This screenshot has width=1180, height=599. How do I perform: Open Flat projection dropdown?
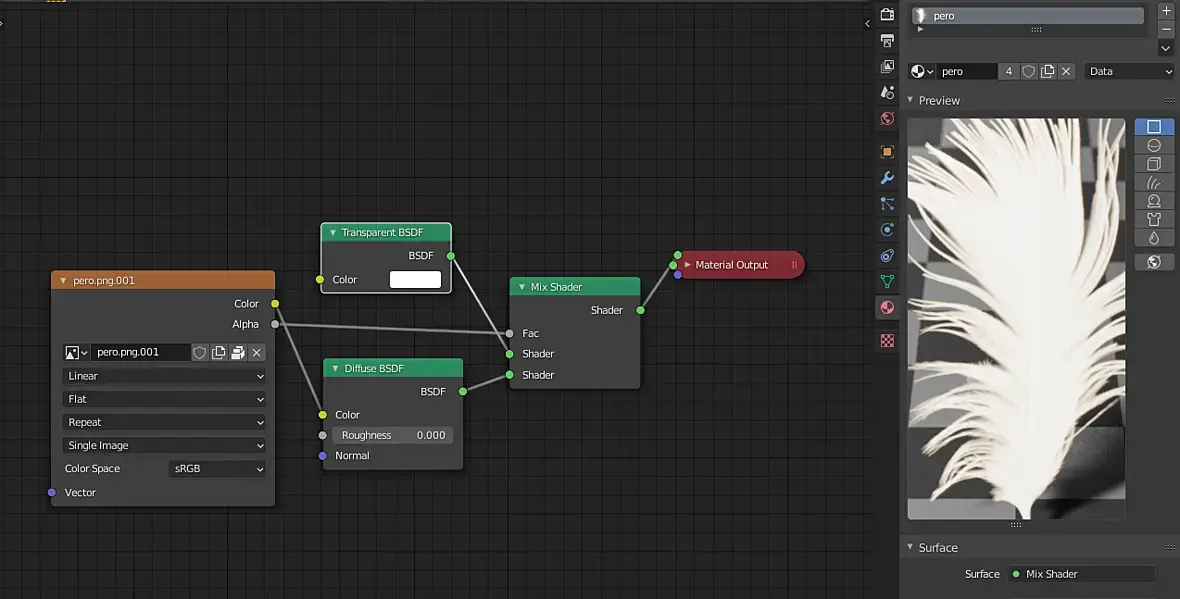click(165, 399)
